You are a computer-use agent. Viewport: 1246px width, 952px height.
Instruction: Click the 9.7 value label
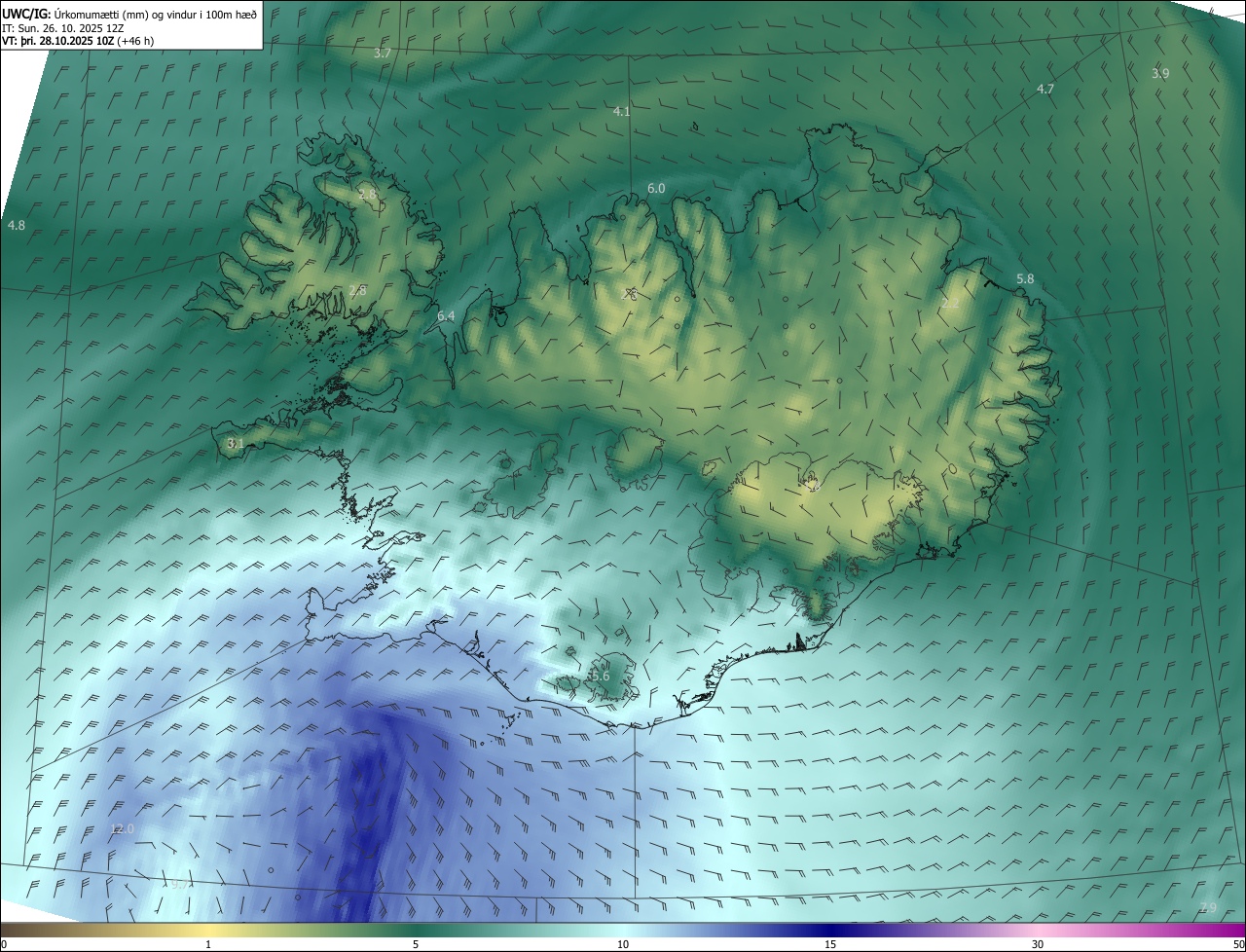coord(178,885)
